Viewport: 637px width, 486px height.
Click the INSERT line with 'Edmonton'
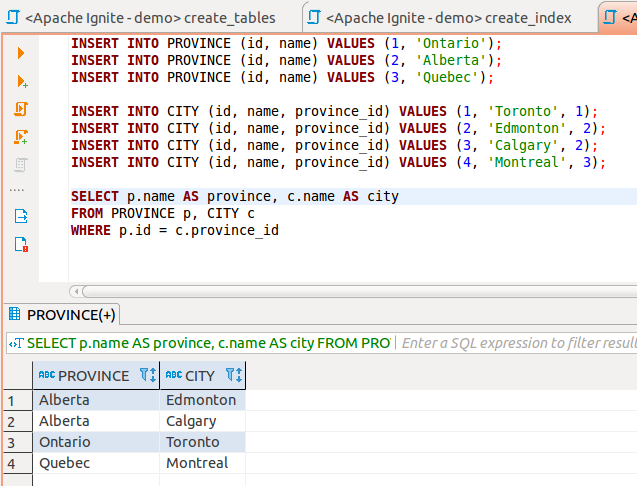pyautogui.click(x=339, y=128)
